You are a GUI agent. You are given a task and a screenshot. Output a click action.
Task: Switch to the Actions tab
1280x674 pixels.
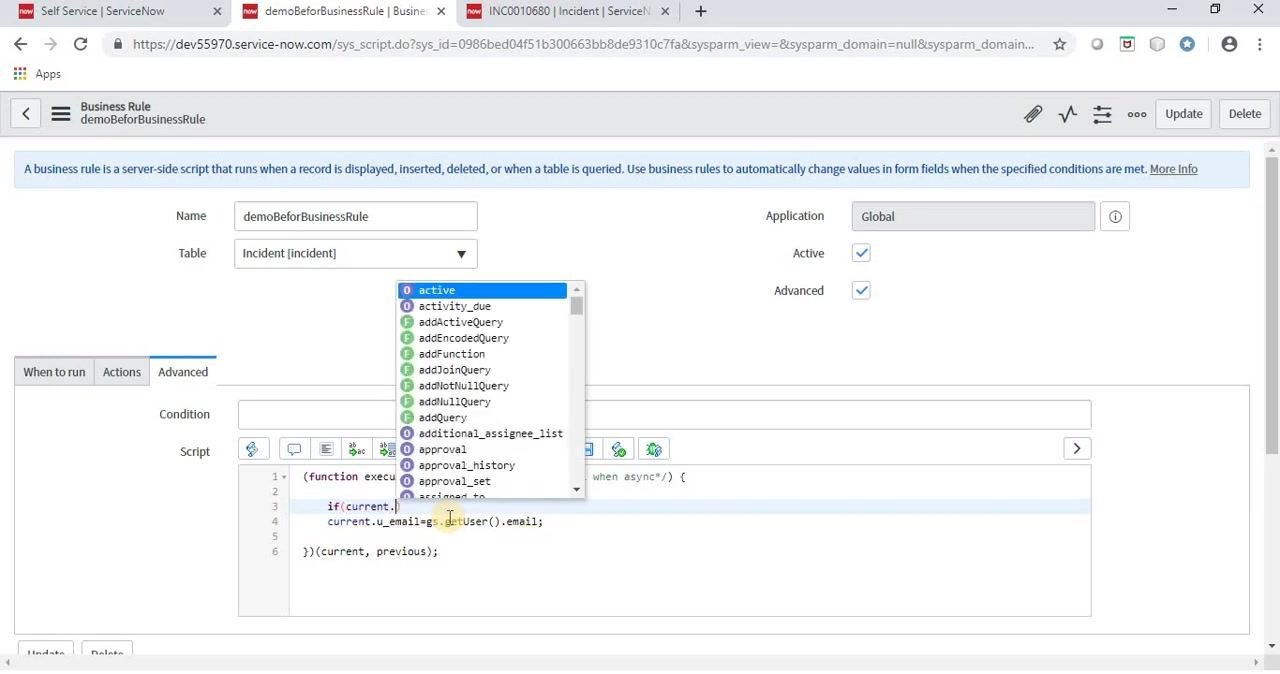[x=122, y=372]
